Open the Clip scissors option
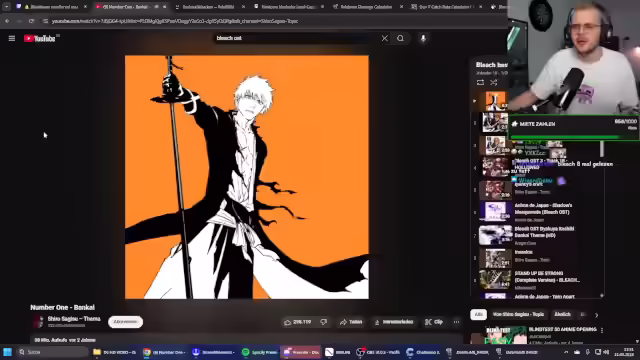640x360 pixels. click(434, 322)
